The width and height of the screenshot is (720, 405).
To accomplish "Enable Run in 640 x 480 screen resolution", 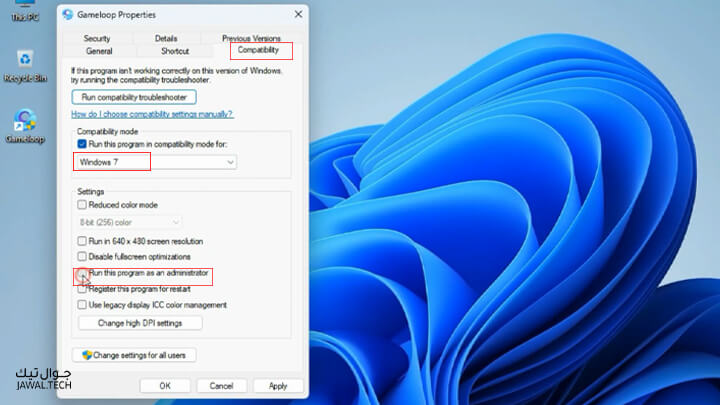I will point(82,241).
